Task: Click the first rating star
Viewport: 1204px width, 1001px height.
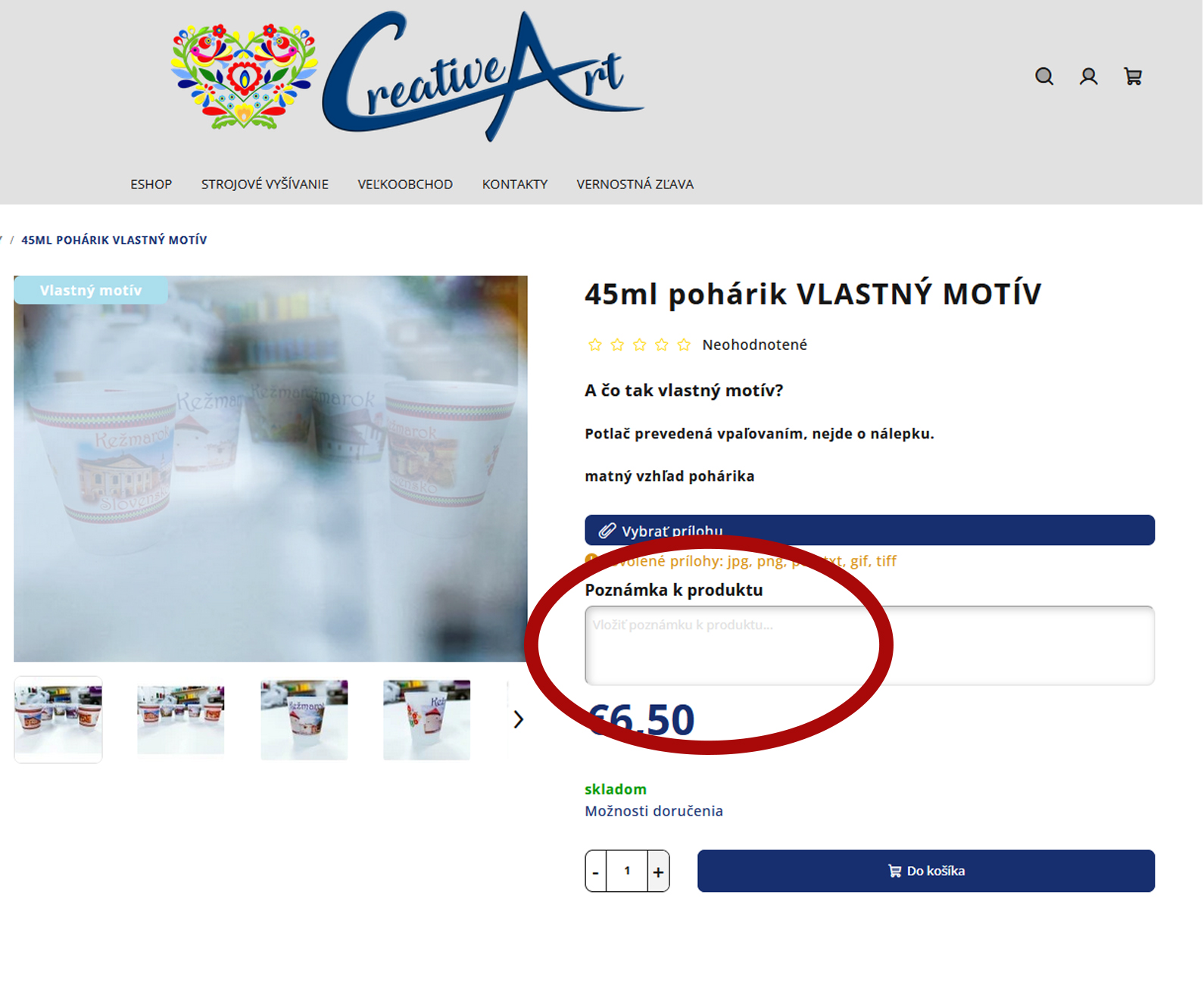Action: (595, 345)
